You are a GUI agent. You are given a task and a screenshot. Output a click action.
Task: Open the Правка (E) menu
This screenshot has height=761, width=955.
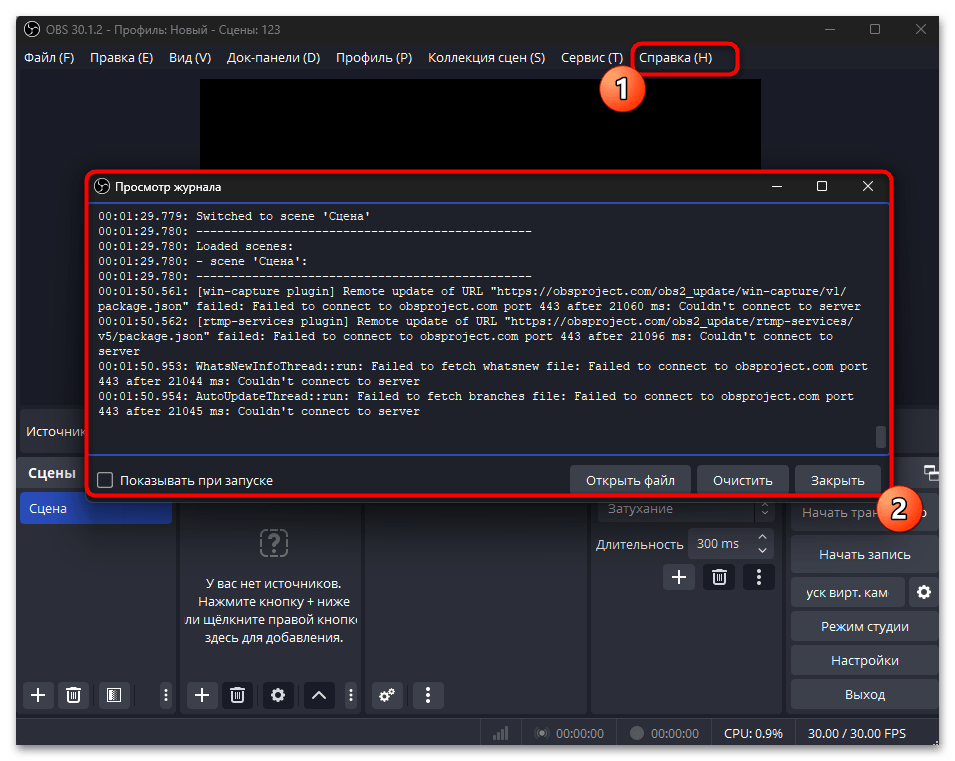tap(121, 58)
